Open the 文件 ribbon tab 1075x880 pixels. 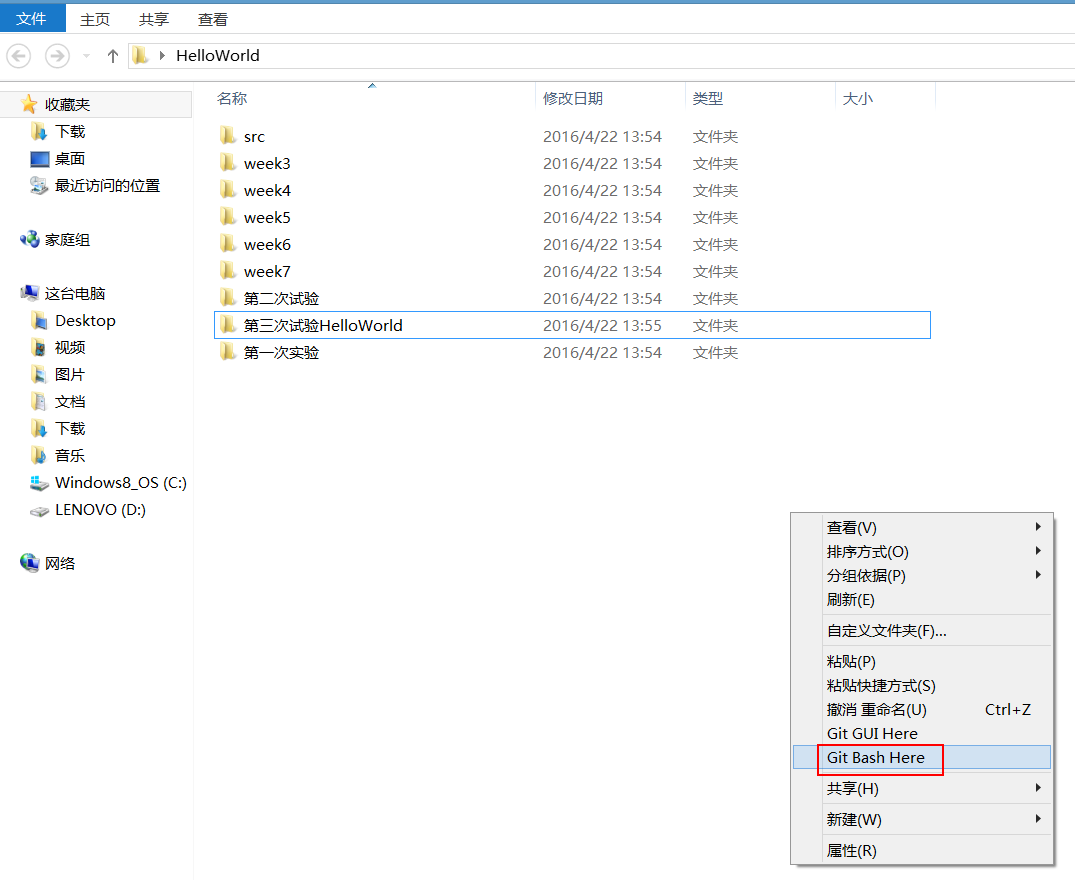pyautogui.click(x=32, y=19)
